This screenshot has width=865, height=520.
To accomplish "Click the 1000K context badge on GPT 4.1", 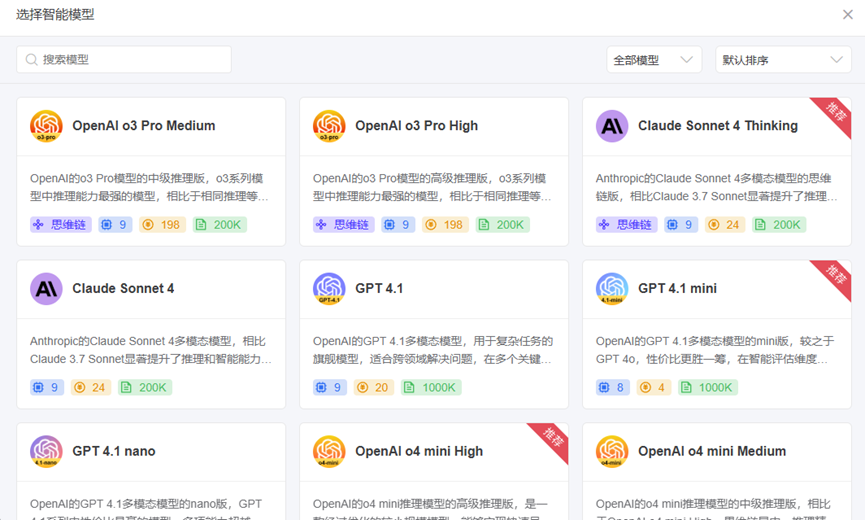I will 431,387.
